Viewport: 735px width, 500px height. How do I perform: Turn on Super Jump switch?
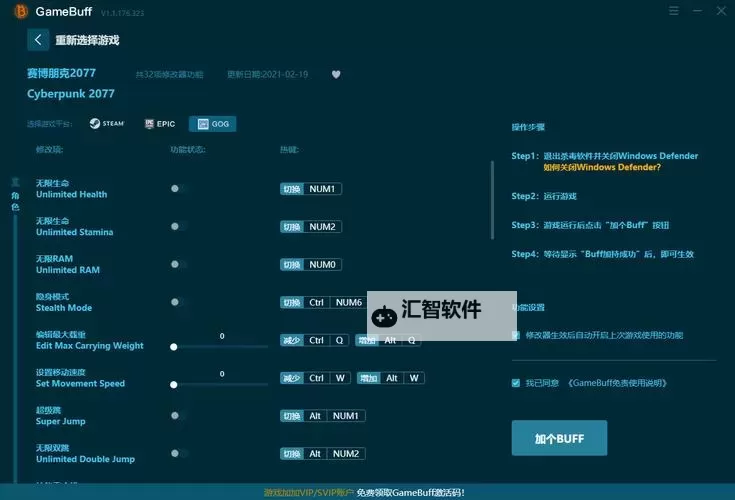[179, 416]
